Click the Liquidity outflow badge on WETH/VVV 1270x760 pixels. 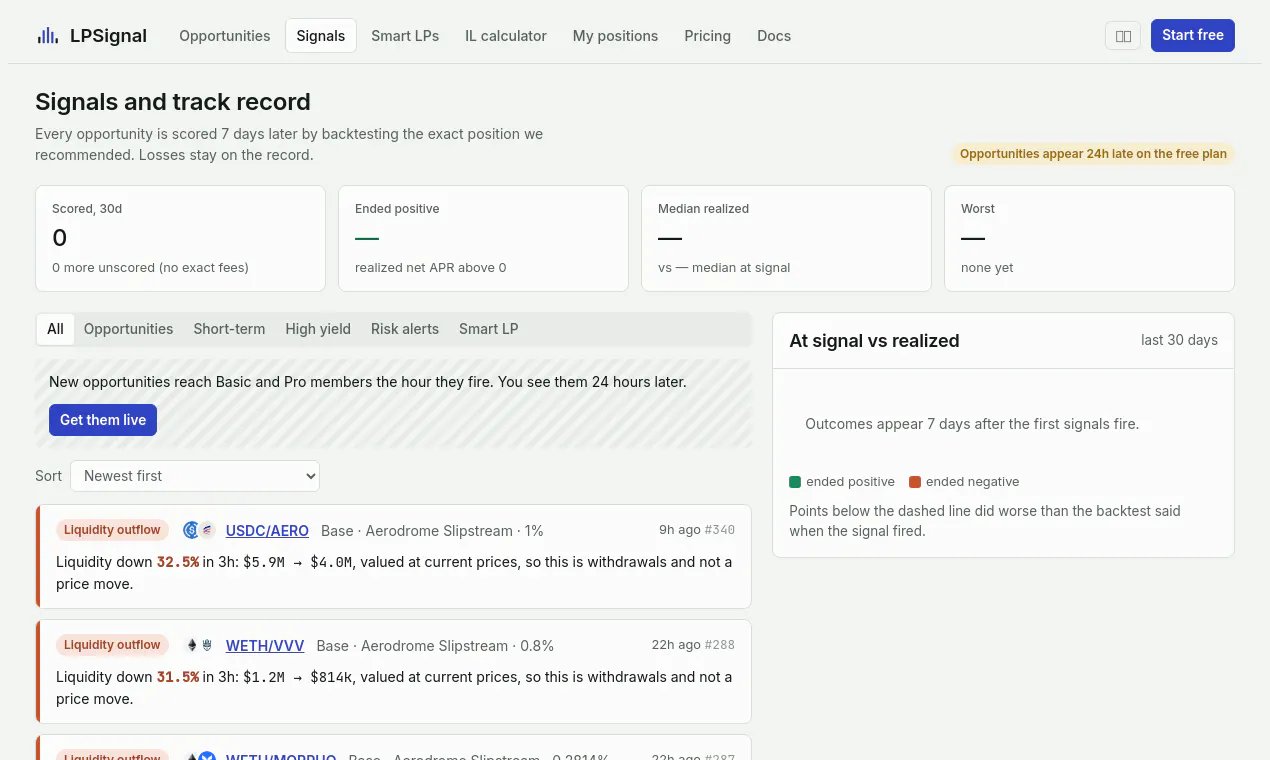(x=112, y=645)
